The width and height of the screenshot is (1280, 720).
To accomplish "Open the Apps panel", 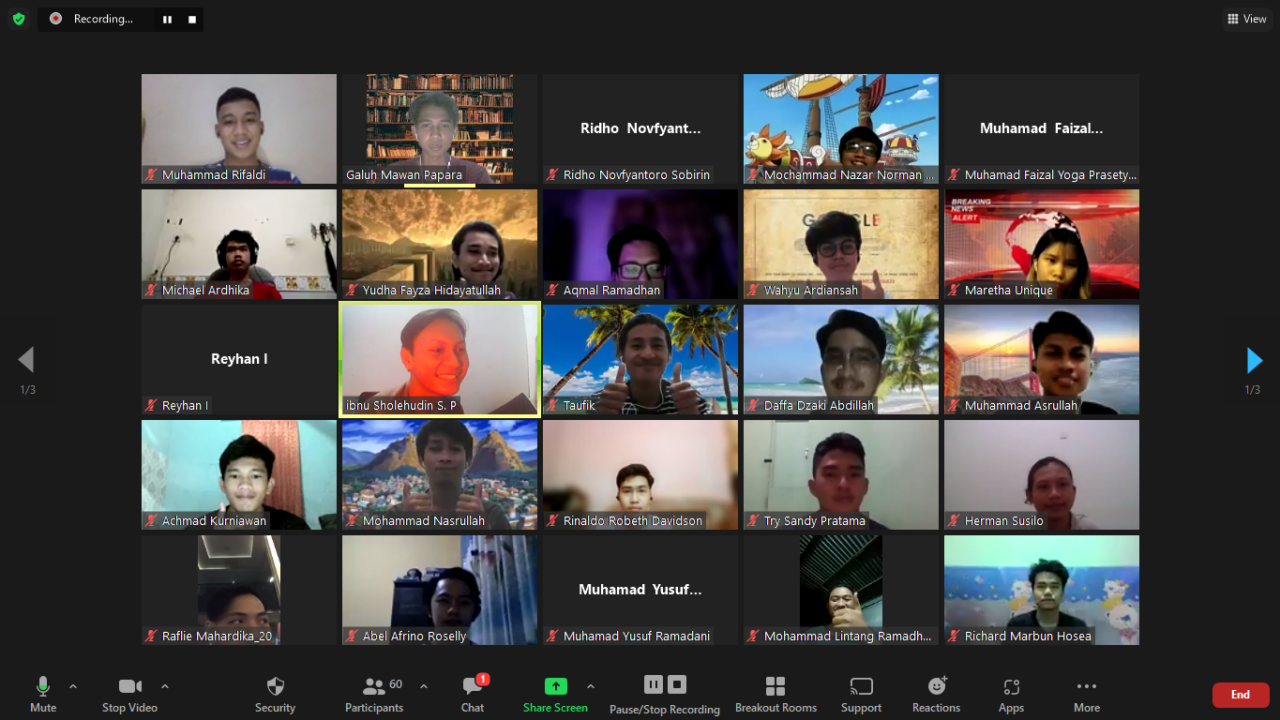I will (x=1011, y=687).
